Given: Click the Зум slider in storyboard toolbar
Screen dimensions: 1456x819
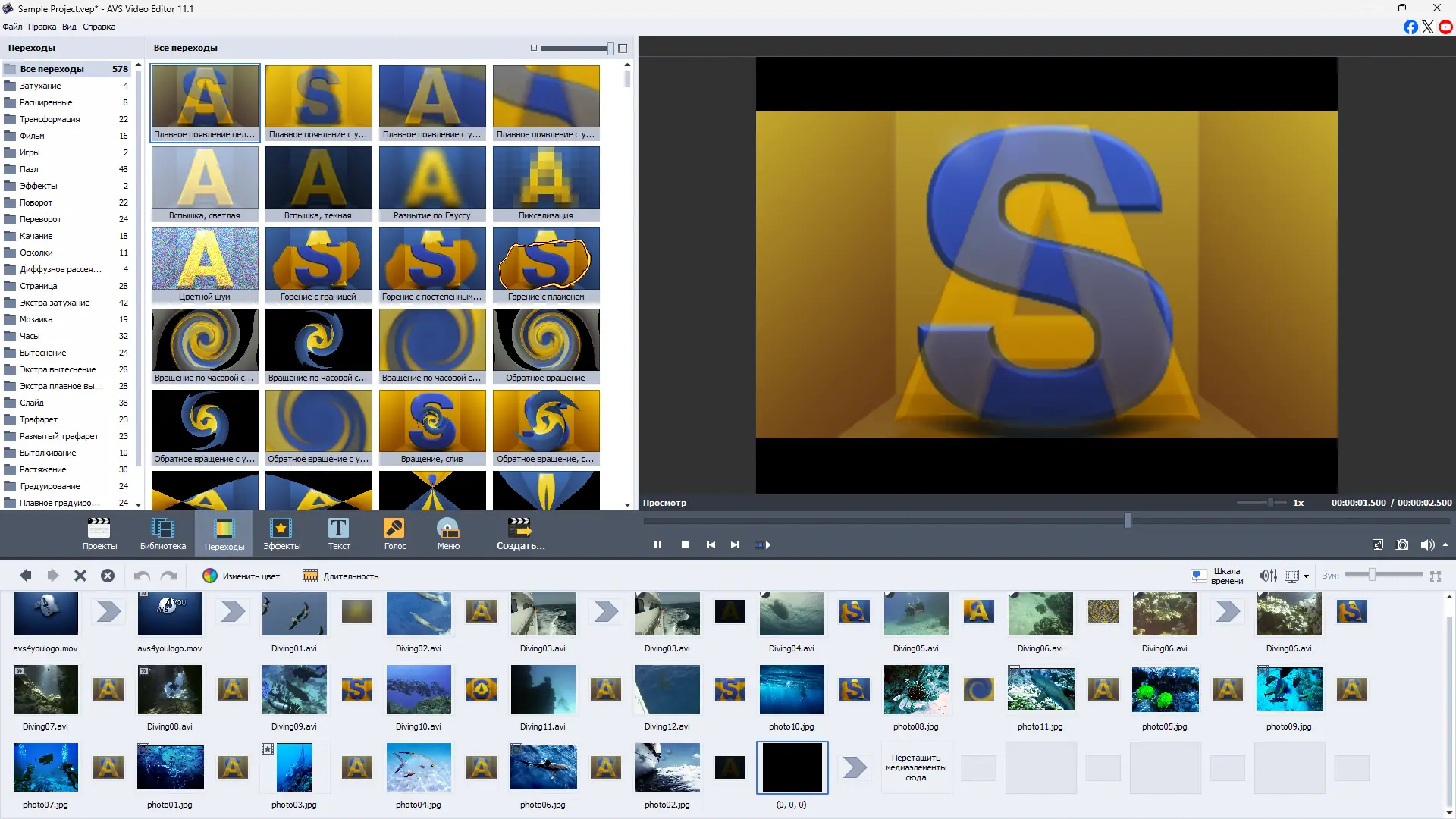Looking at the screenshot, I should [x=1371, y=575].
